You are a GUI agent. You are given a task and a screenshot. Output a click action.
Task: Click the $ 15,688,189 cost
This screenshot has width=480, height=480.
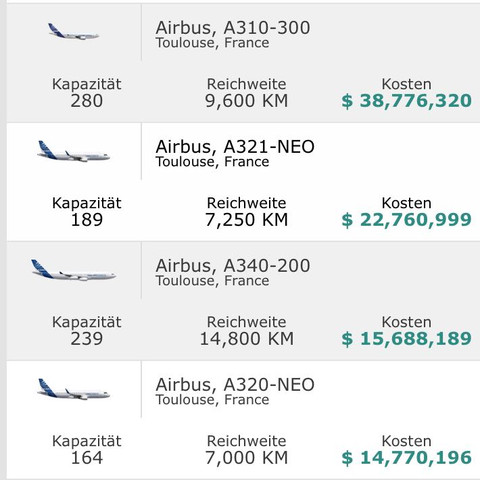pos(406,339)
